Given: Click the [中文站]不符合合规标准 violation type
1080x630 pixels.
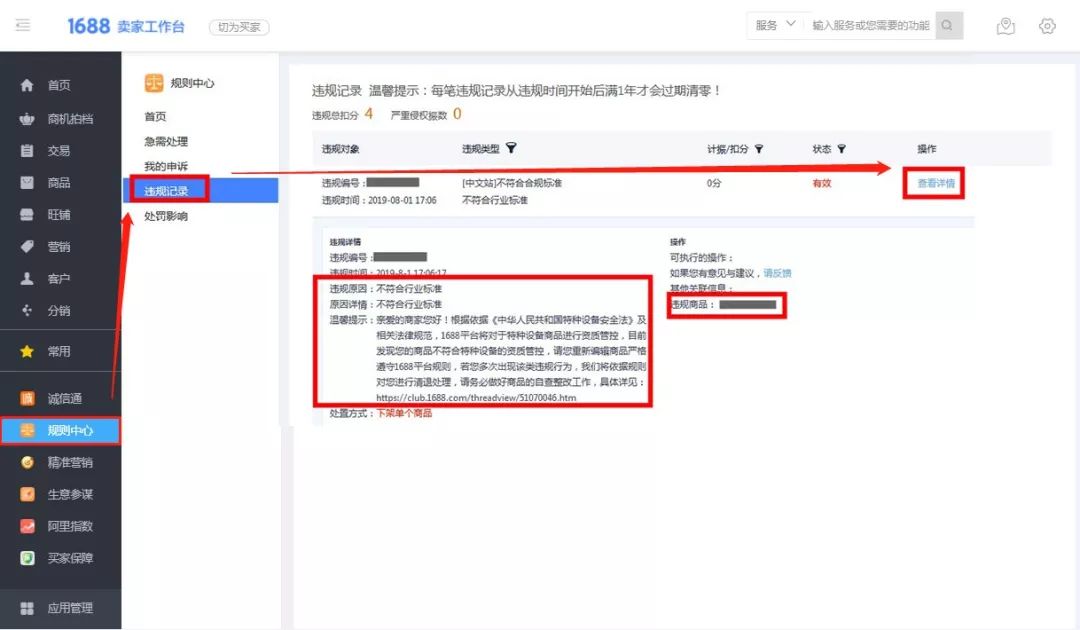Looking at the screenshot, I should [512, 182].
